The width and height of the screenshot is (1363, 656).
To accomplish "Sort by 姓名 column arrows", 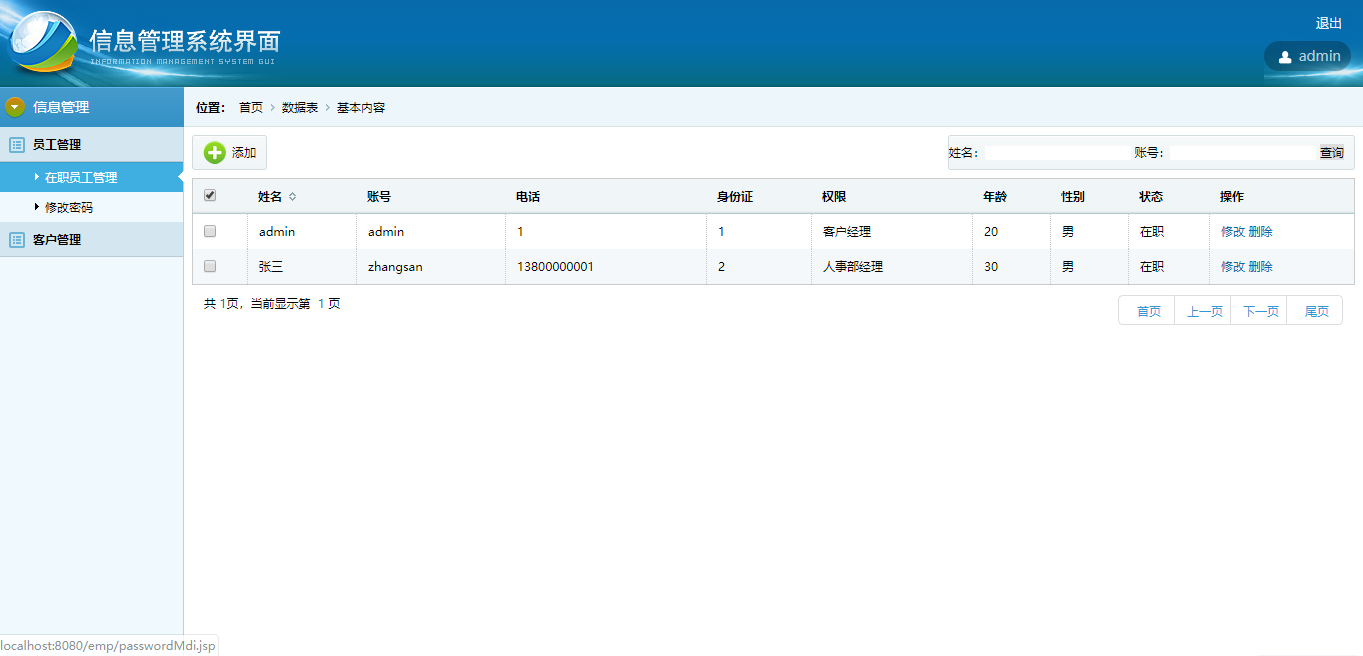I will click(x=292, y=197).
